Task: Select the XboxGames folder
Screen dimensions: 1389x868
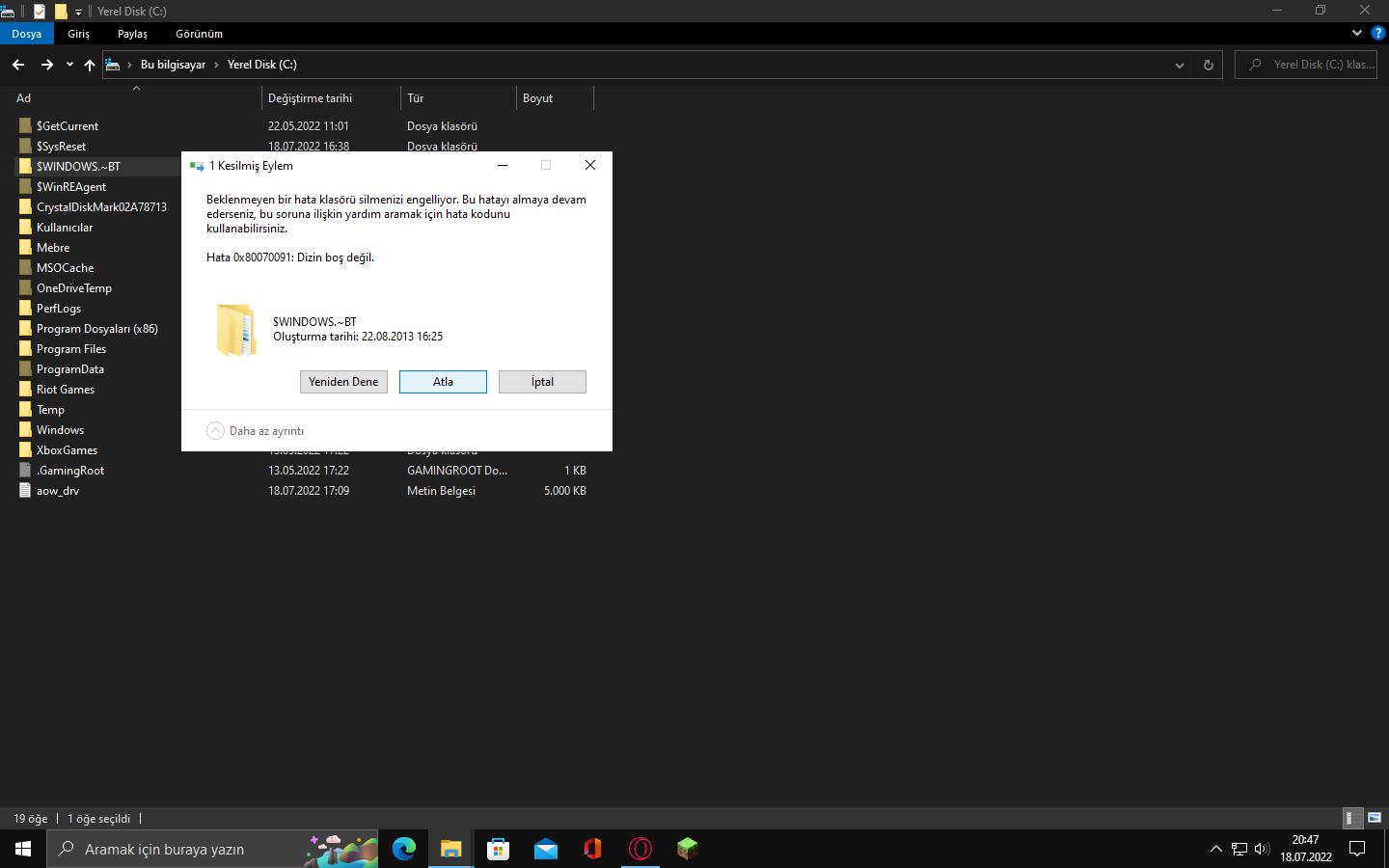Action: click(x=67, y=450)
